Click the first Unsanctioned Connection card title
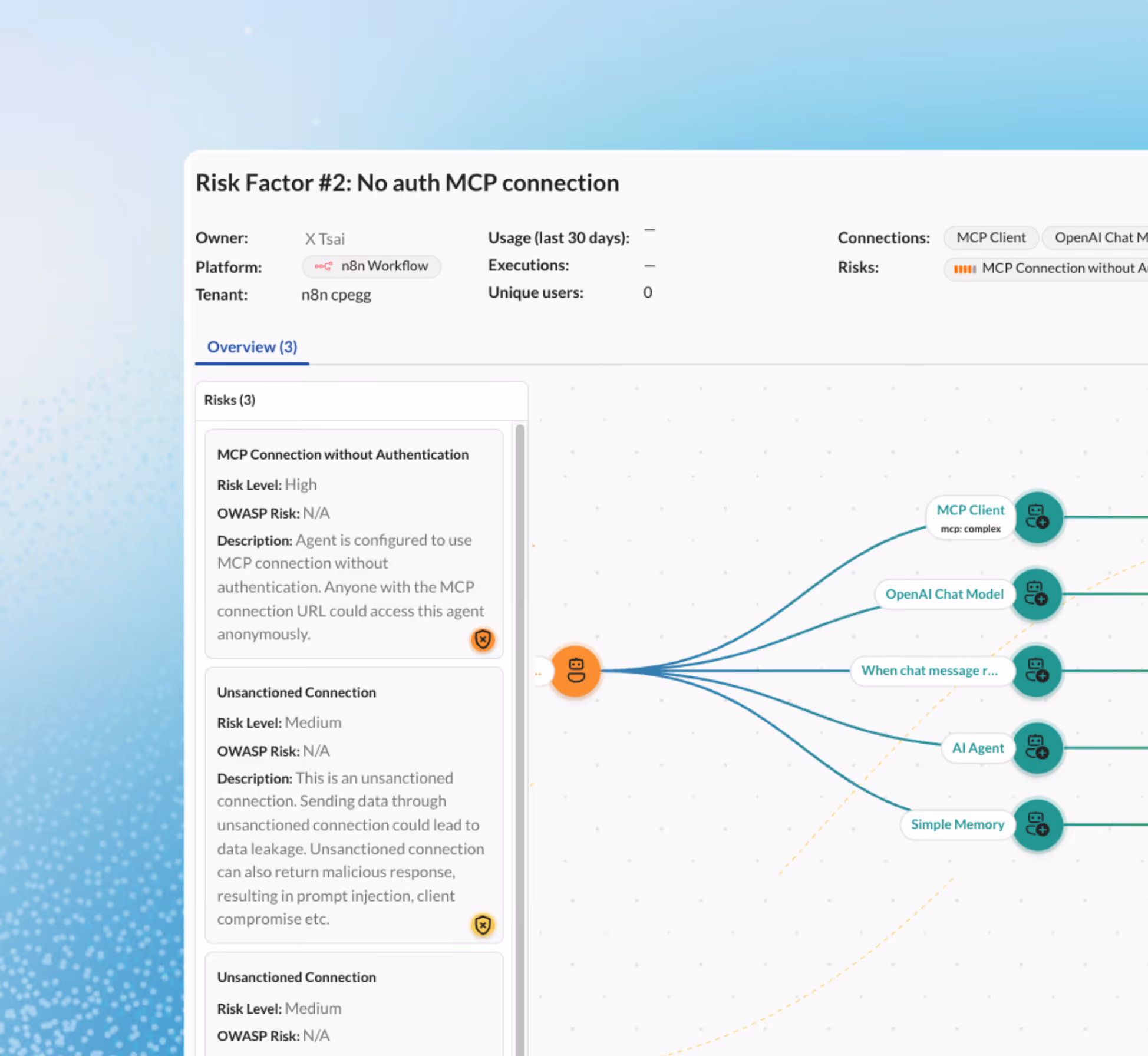 pyautogui.click(x=296, y=692)
